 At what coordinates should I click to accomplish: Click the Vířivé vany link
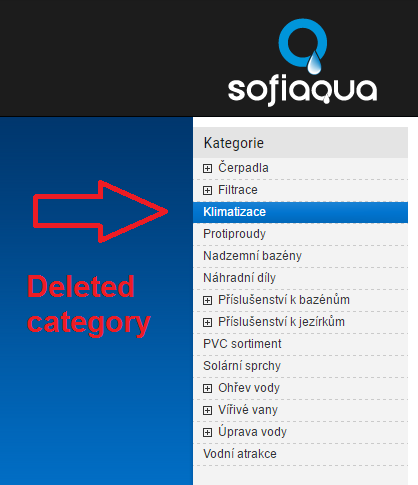(248, 410)
